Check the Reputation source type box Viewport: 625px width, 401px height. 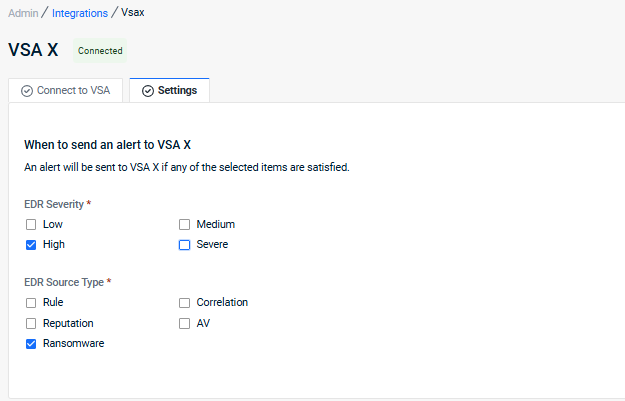[x=31, y=323]
